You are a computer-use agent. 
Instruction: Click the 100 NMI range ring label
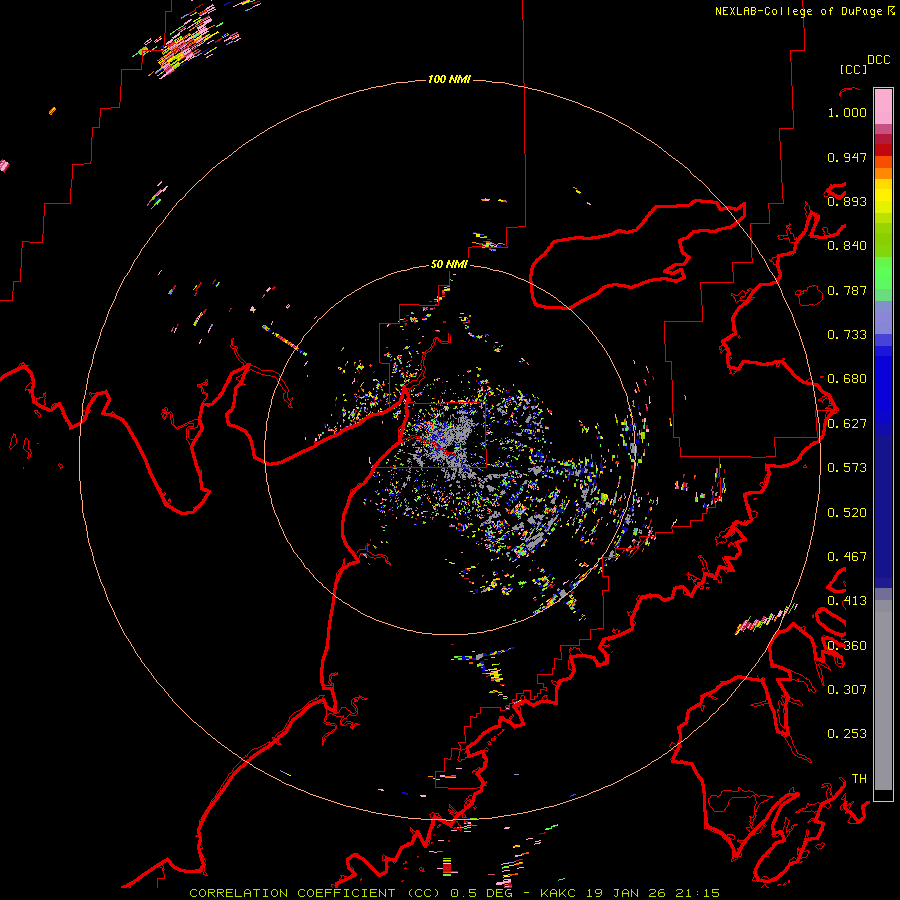pyautogui.click(x=449, y=79)
